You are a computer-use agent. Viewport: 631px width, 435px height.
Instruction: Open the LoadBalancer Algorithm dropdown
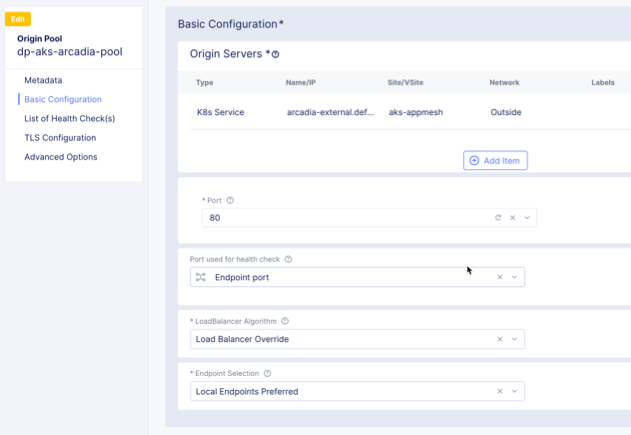click(x=514, y=339)
